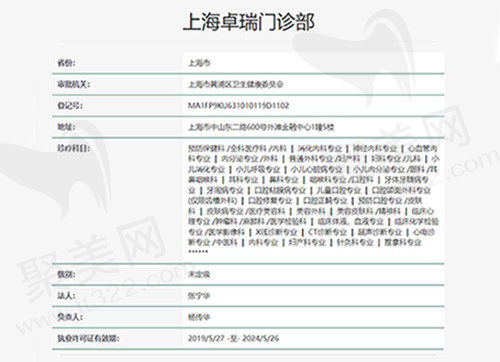
Task: Click the 小儿心脏病专业 specialty
Action: pos(317,169)
